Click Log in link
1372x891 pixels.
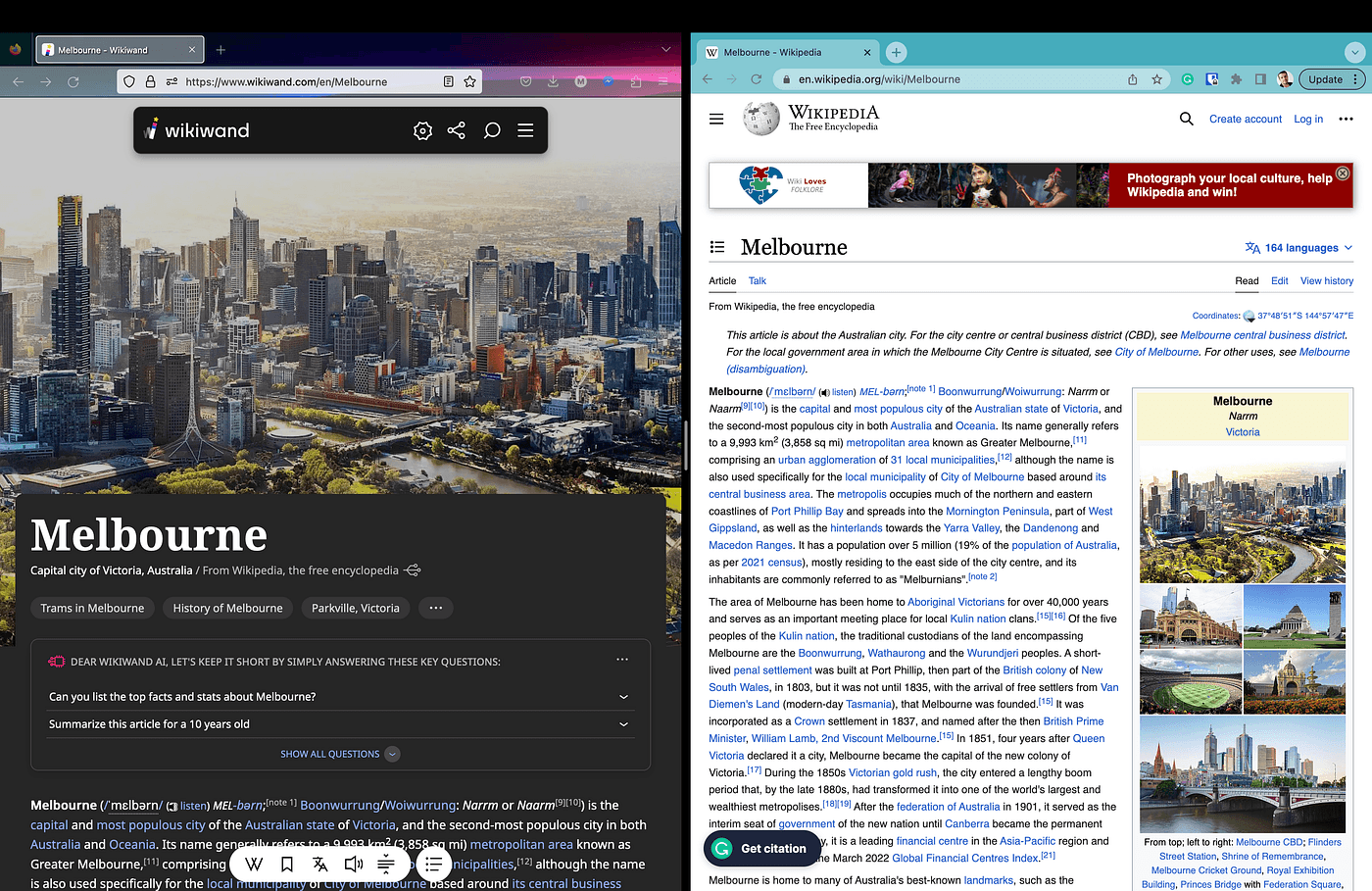(x=1308, y=119)
